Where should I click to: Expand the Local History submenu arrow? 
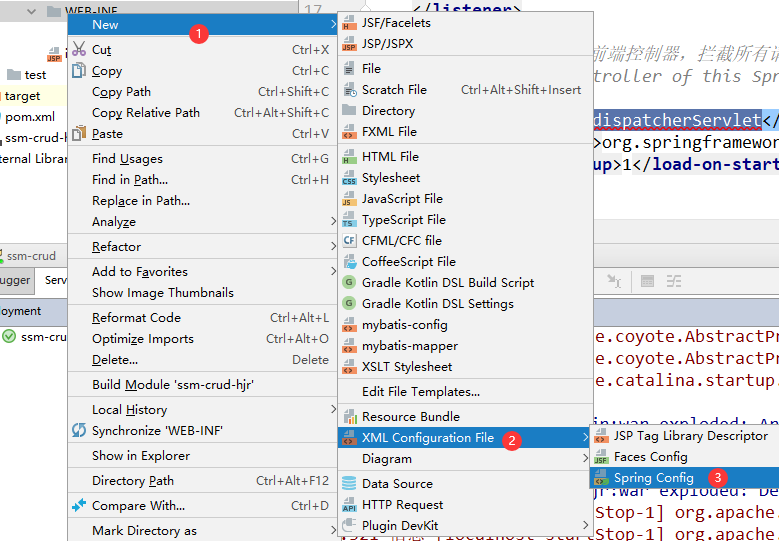(x=333, y=409)
